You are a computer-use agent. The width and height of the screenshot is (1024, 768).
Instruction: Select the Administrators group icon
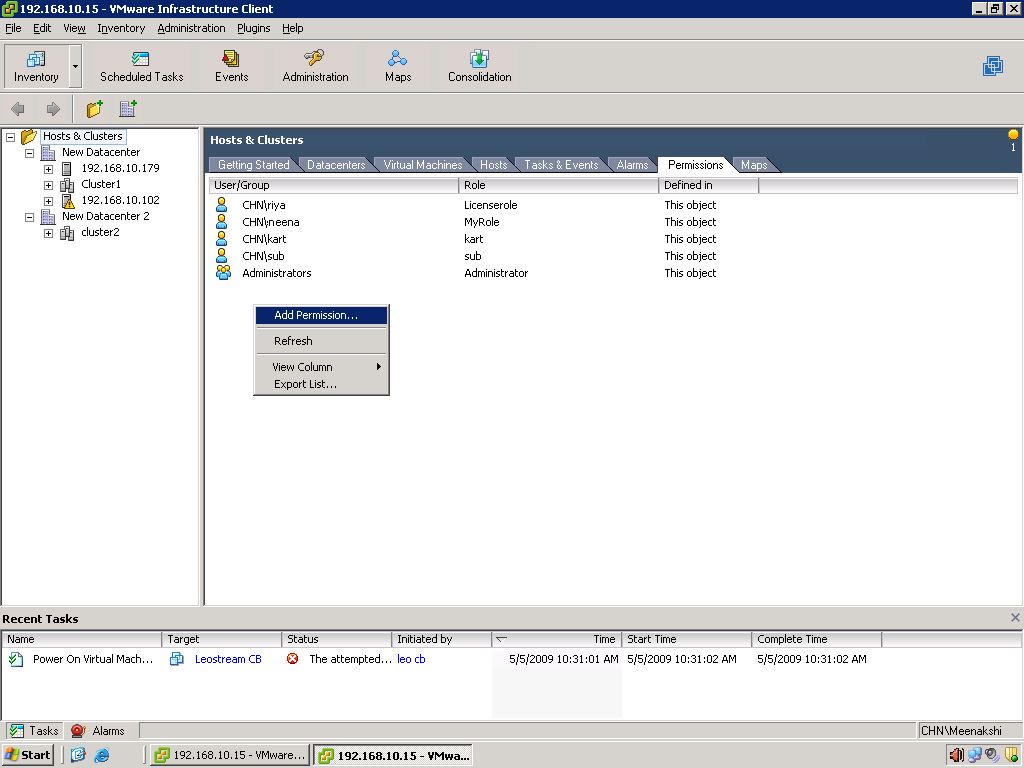pos(223,273)
